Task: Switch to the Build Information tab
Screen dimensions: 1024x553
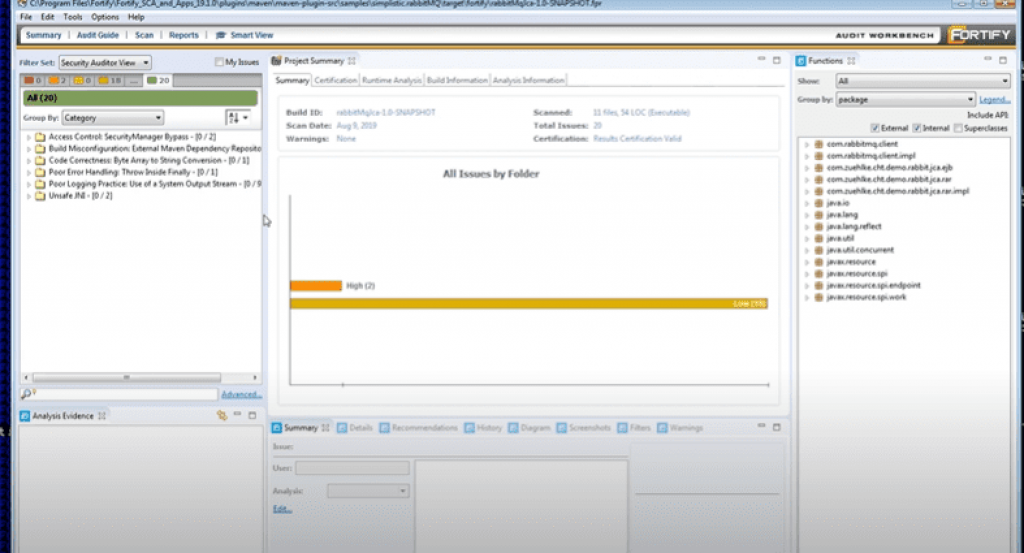Action: [457, 80]
